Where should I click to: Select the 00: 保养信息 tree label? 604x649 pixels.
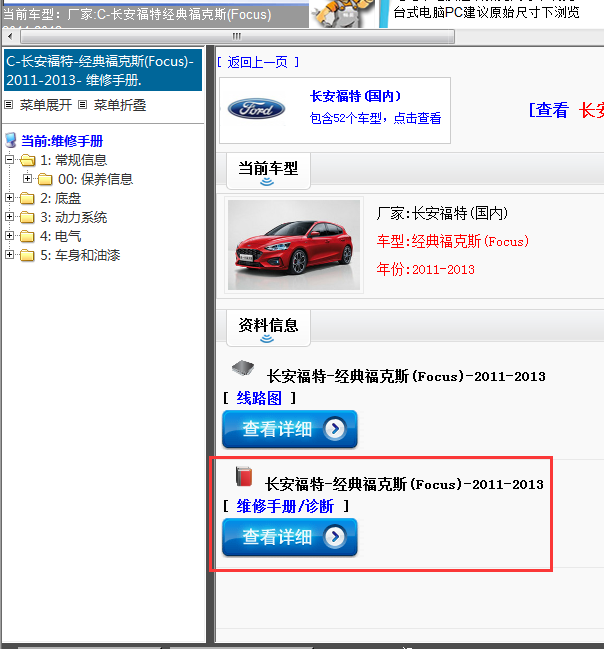coord(96,179)
